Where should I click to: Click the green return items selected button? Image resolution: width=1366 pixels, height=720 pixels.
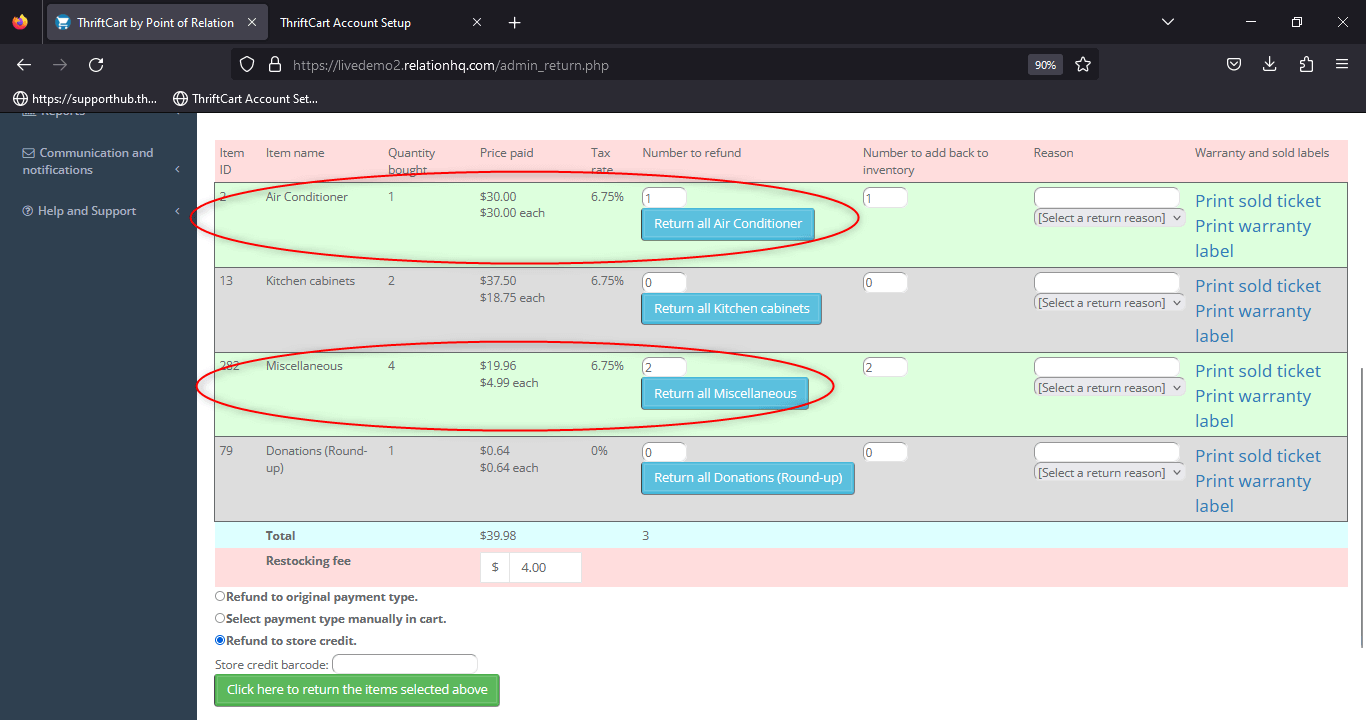tap(357, 690)
